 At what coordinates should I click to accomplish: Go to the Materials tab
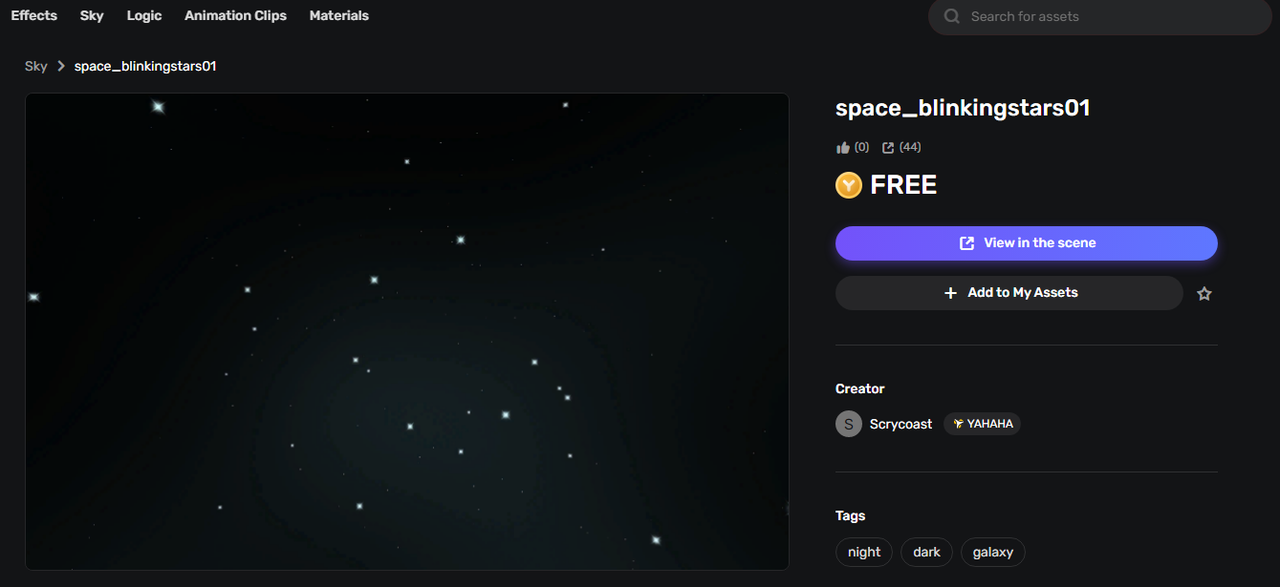[x=339, y=16]
